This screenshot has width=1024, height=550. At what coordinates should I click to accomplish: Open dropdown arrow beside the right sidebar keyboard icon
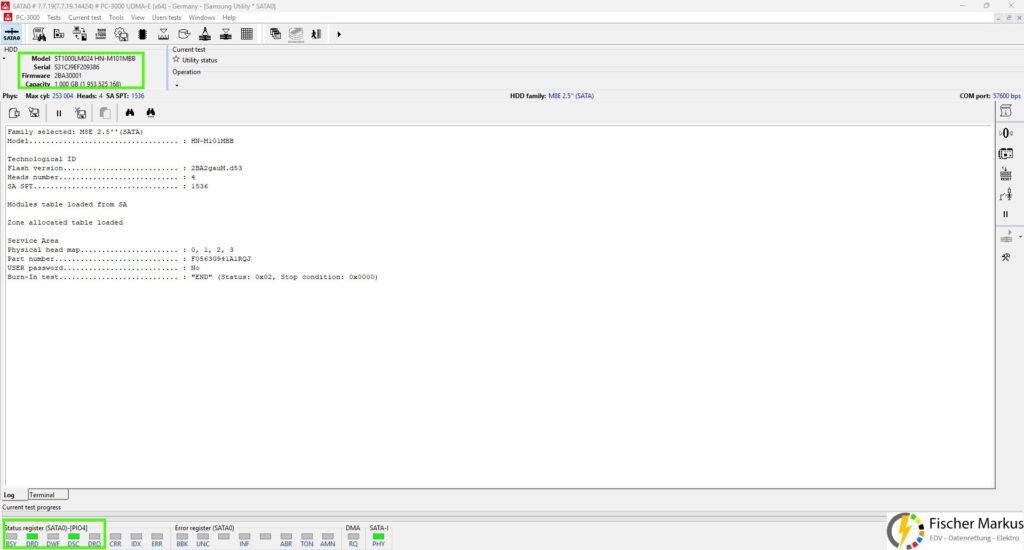click(1020, 237)
